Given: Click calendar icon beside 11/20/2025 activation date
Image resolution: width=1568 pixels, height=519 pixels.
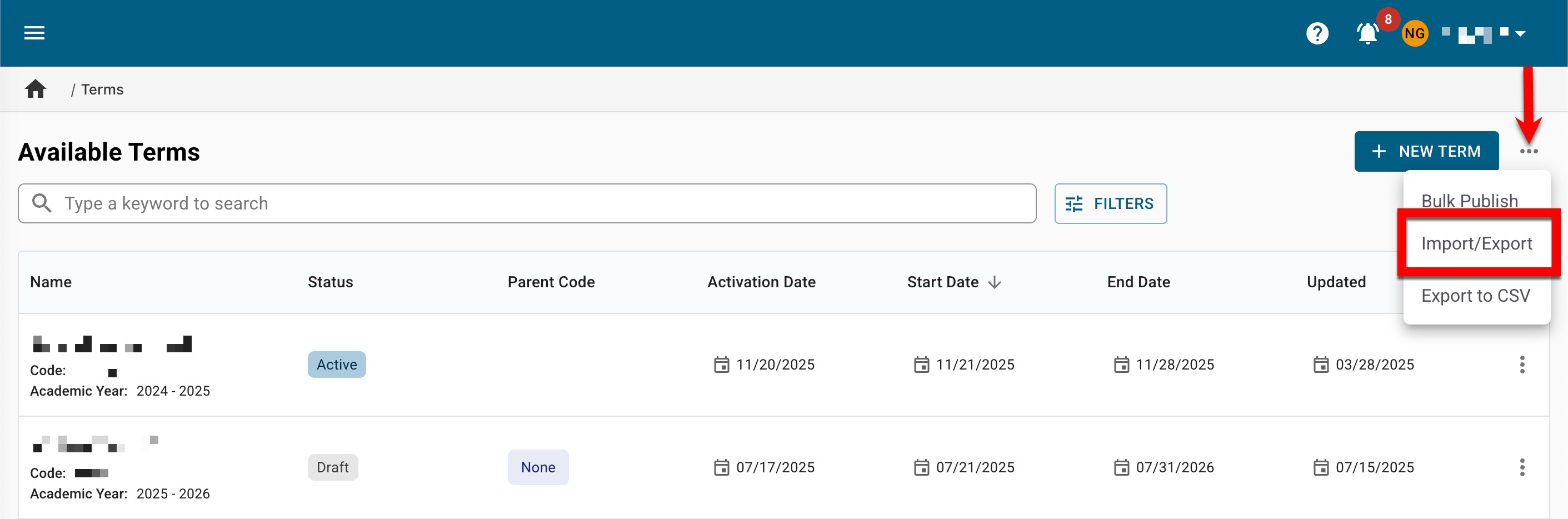Looking at the screenshot, I should [x=721, y=365].
